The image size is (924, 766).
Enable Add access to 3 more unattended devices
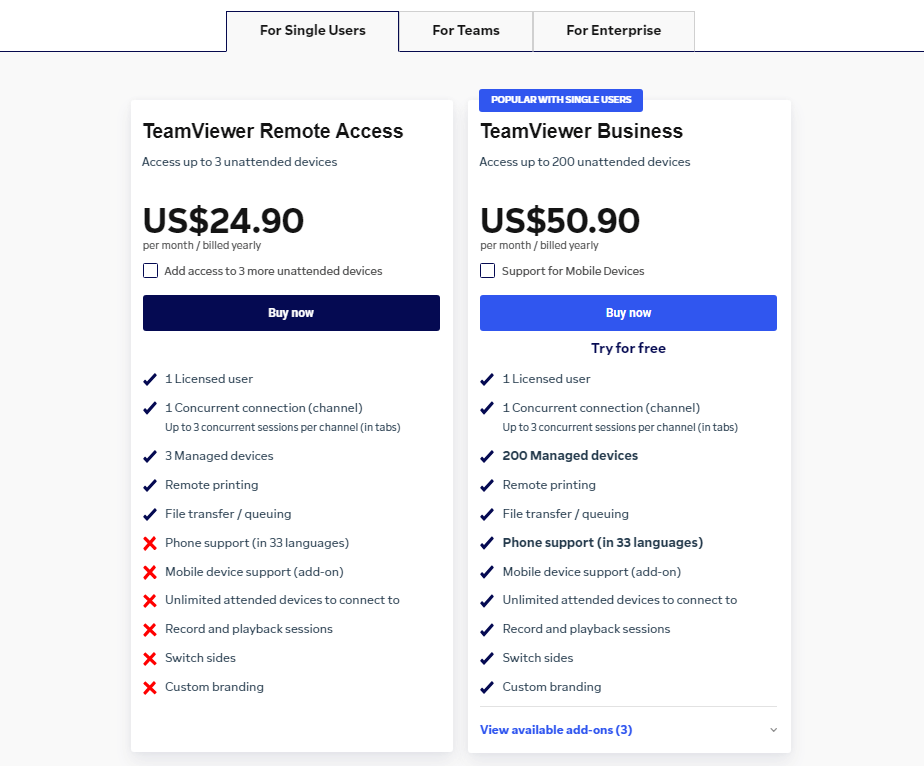(150, 271)
